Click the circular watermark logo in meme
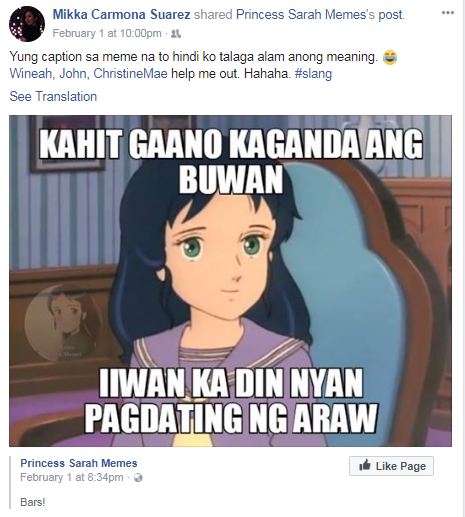The image size is (465, 517). [62, 323]
